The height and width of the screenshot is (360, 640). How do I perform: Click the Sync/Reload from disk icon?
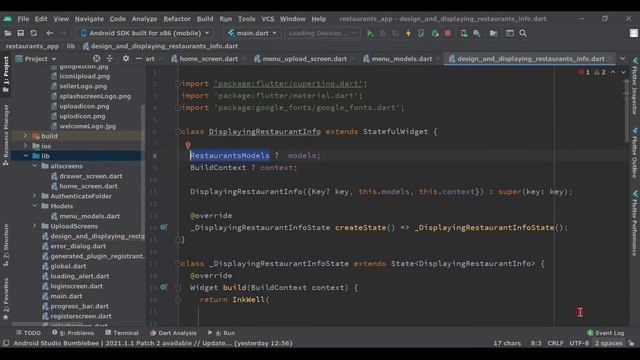[x=33, y=33]
